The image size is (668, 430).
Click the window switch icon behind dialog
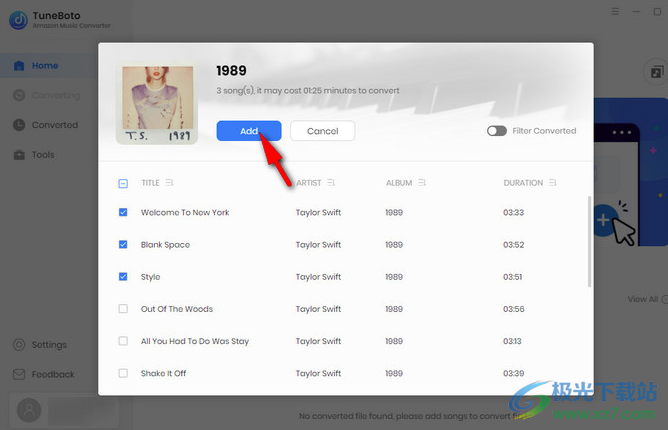pos(656,72)
